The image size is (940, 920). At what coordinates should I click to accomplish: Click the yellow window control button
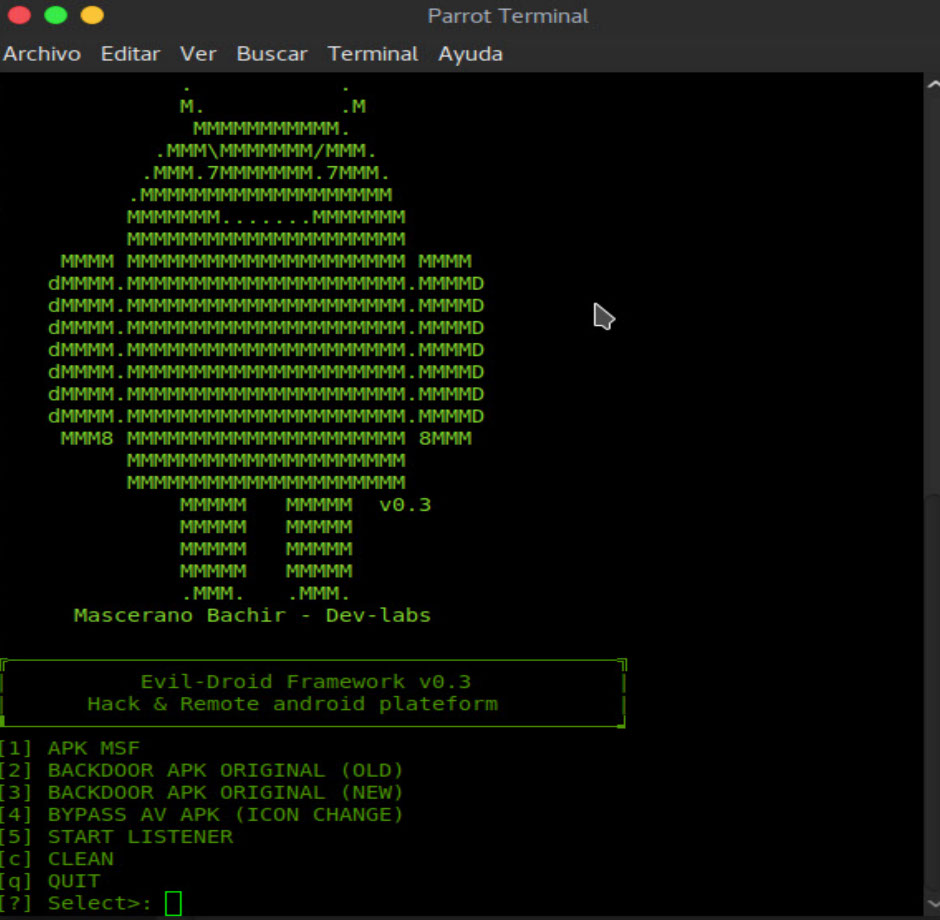coord(92,15)
